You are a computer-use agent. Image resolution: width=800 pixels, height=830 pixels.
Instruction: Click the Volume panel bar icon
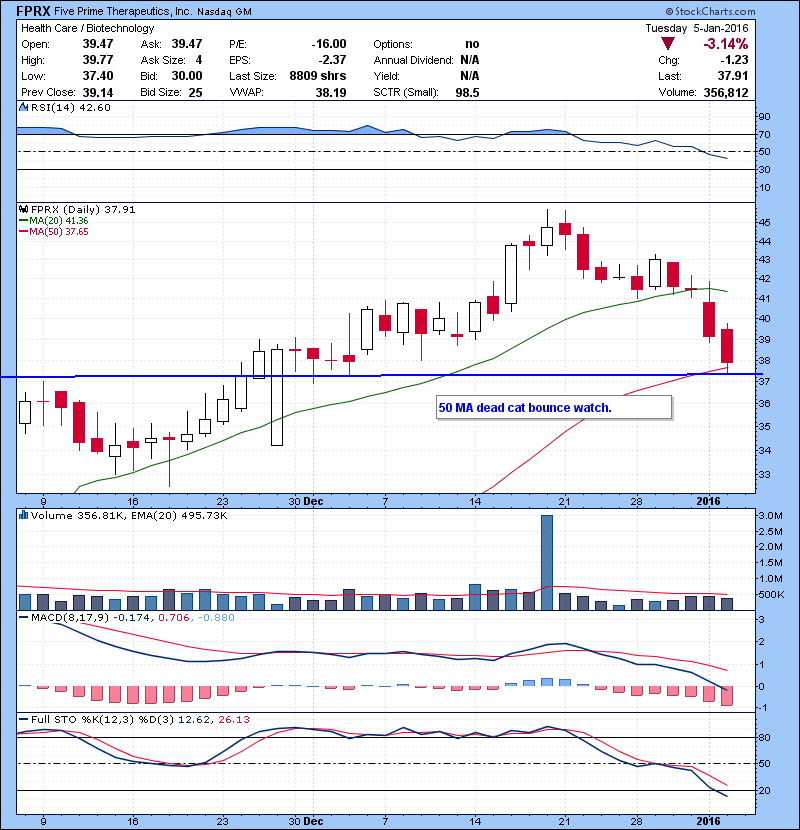(x=24, y=515)
